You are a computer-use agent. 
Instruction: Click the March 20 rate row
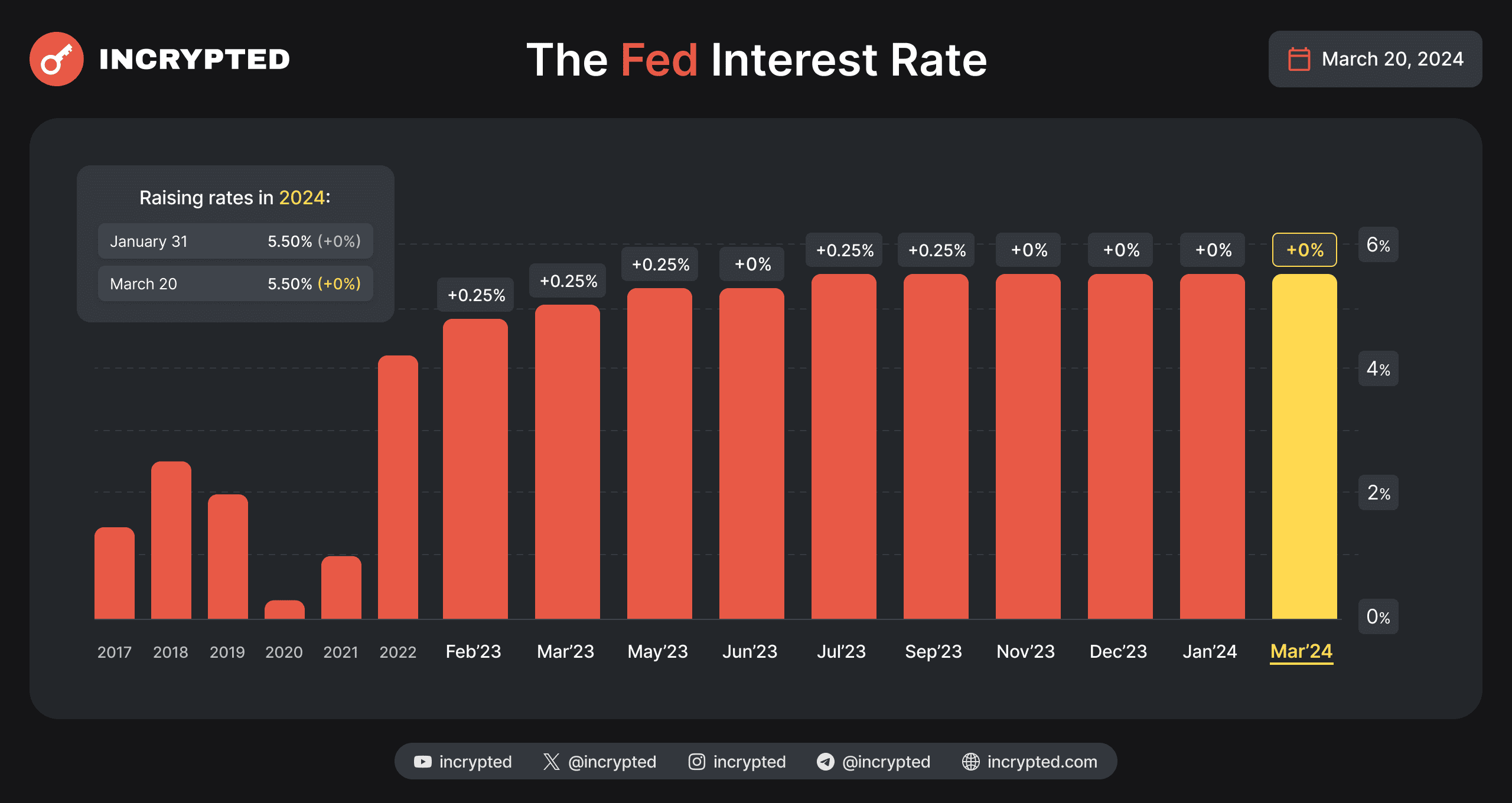click(235, 283)
